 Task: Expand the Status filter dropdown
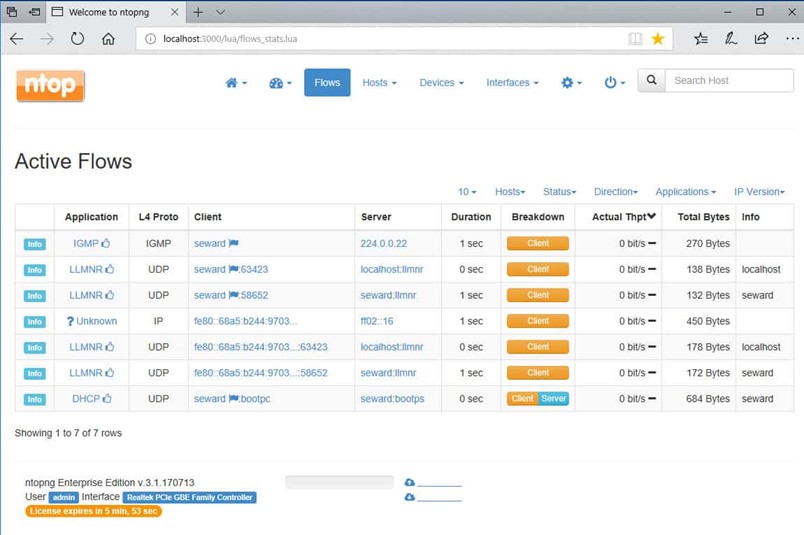[559, 192]
